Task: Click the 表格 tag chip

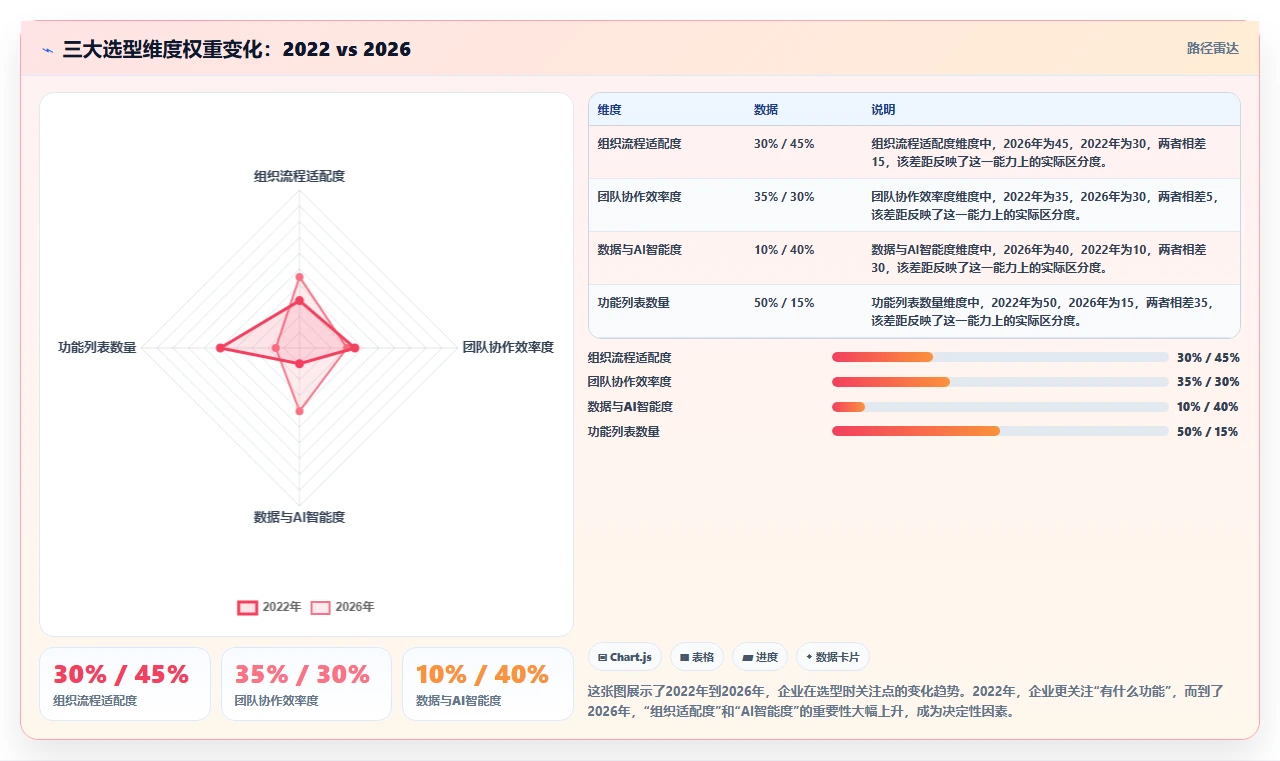Action: (x=697, y=657)
